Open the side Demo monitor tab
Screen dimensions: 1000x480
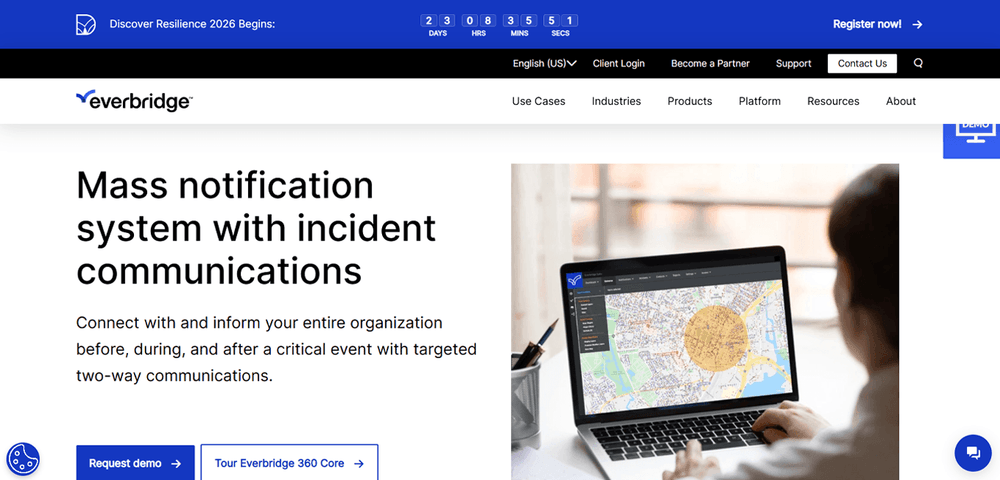coord(972,135)
